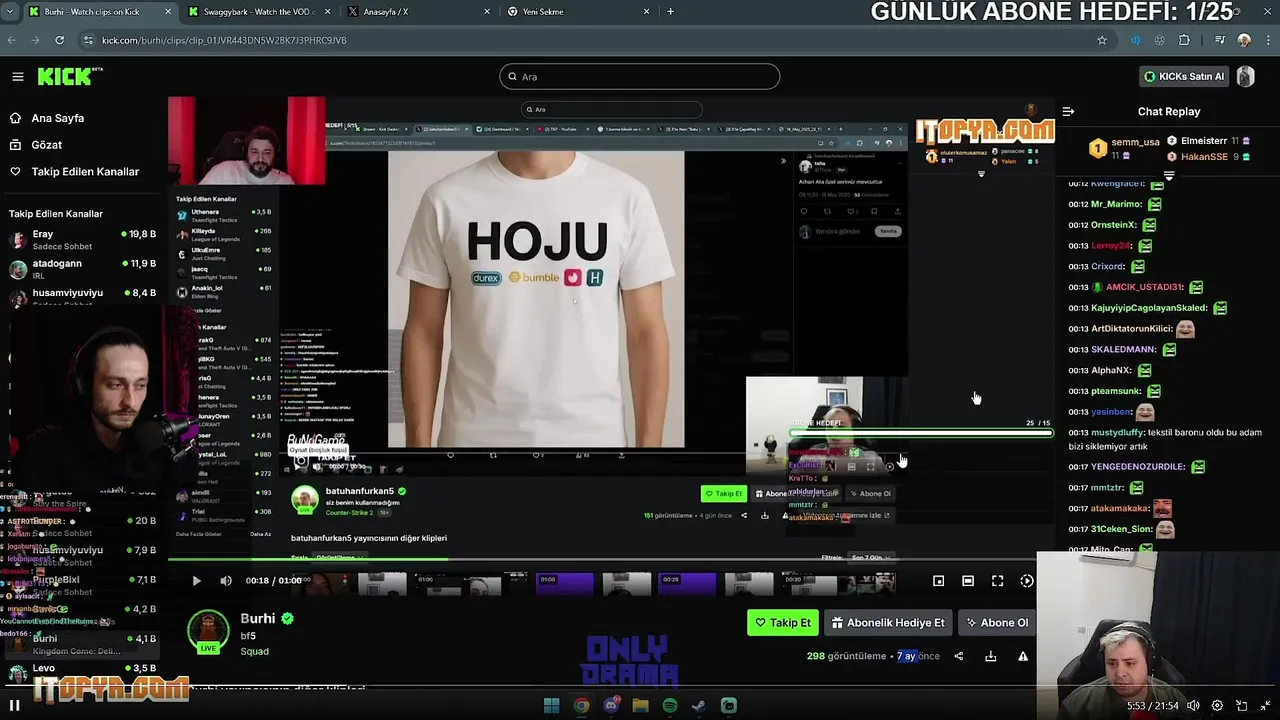
Task: Open a new browser tab
Action: [x=670, y=12]
